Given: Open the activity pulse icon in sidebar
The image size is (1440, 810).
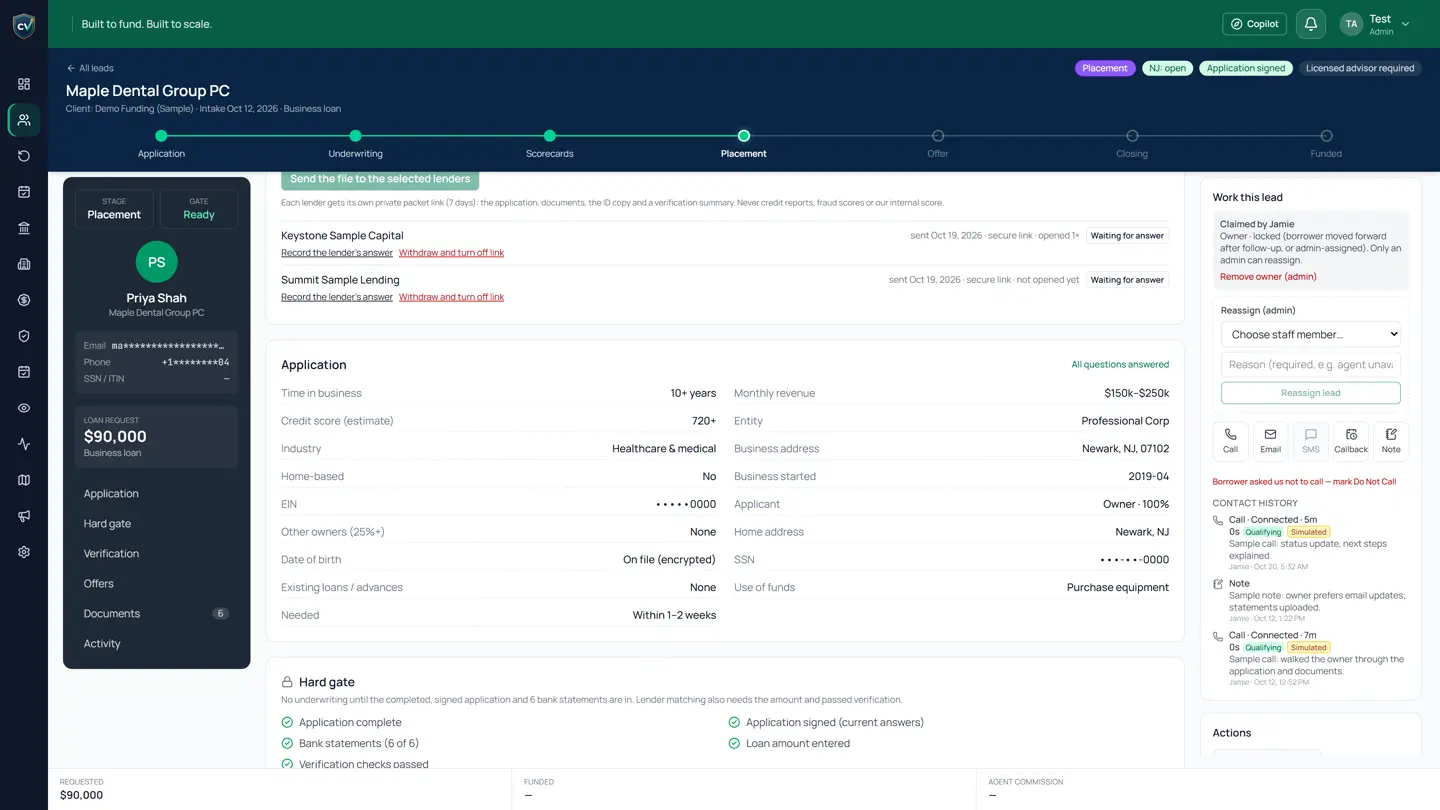Looking at the screenshot, I should [x=24, y=444].
